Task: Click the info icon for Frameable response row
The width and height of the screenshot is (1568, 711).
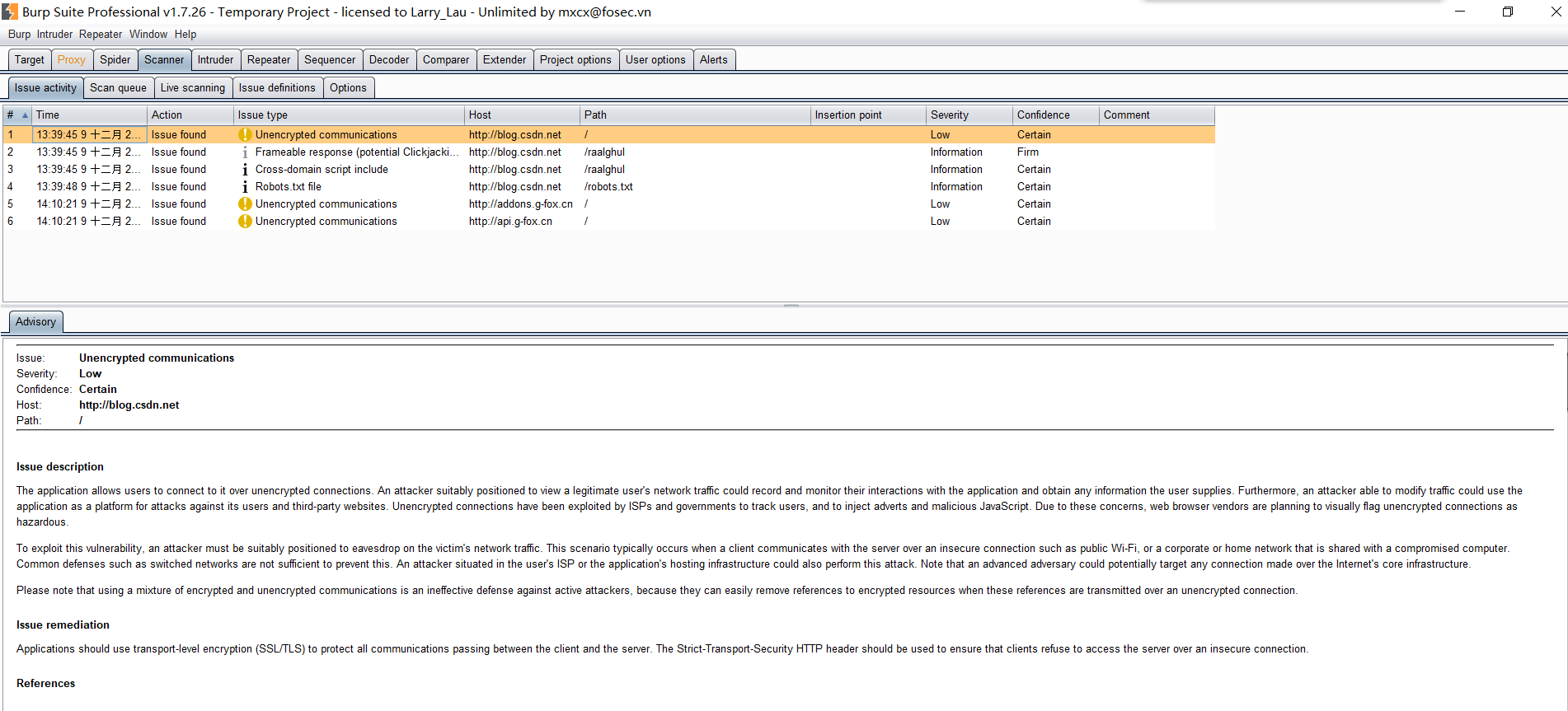Action: pyautogui.click(x=245, y=152)
